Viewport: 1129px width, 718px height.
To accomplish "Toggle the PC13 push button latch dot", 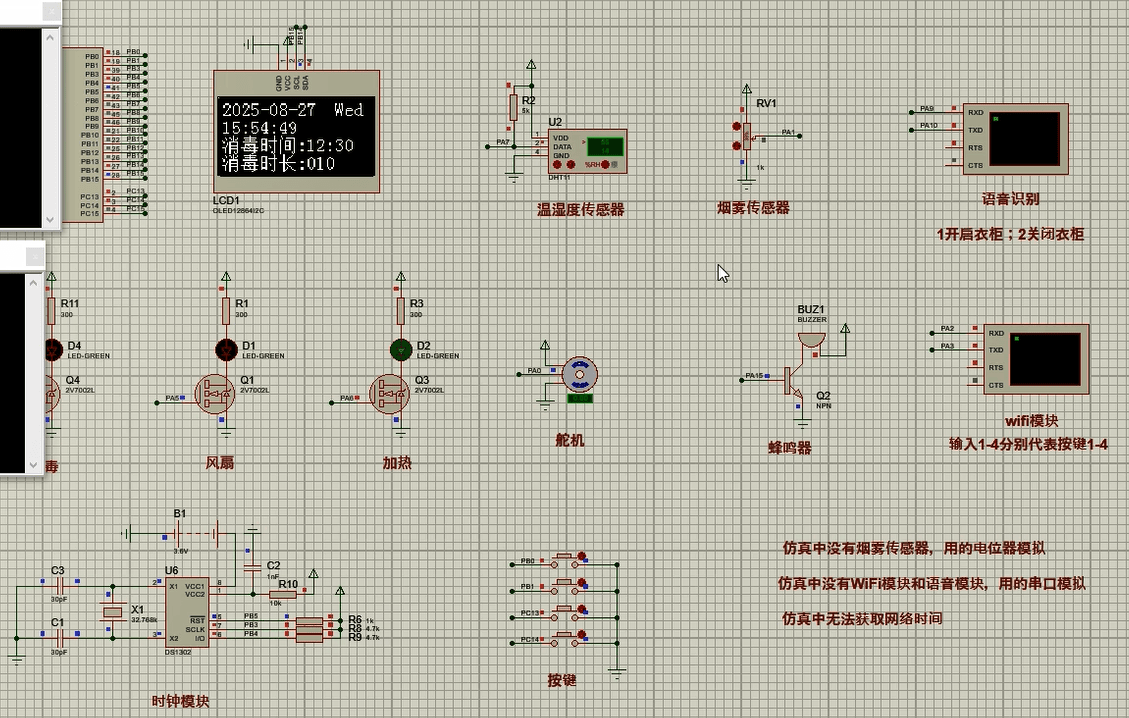I will click(583, 609).
